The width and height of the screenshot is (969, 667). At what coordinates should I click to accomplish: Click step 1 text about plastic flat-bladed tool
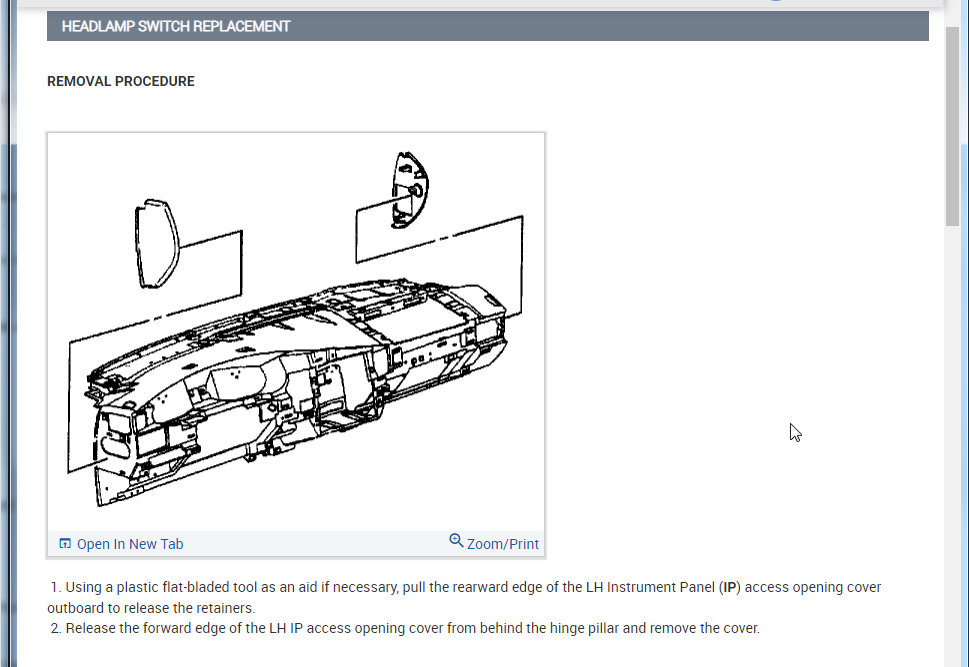(464, 597)
